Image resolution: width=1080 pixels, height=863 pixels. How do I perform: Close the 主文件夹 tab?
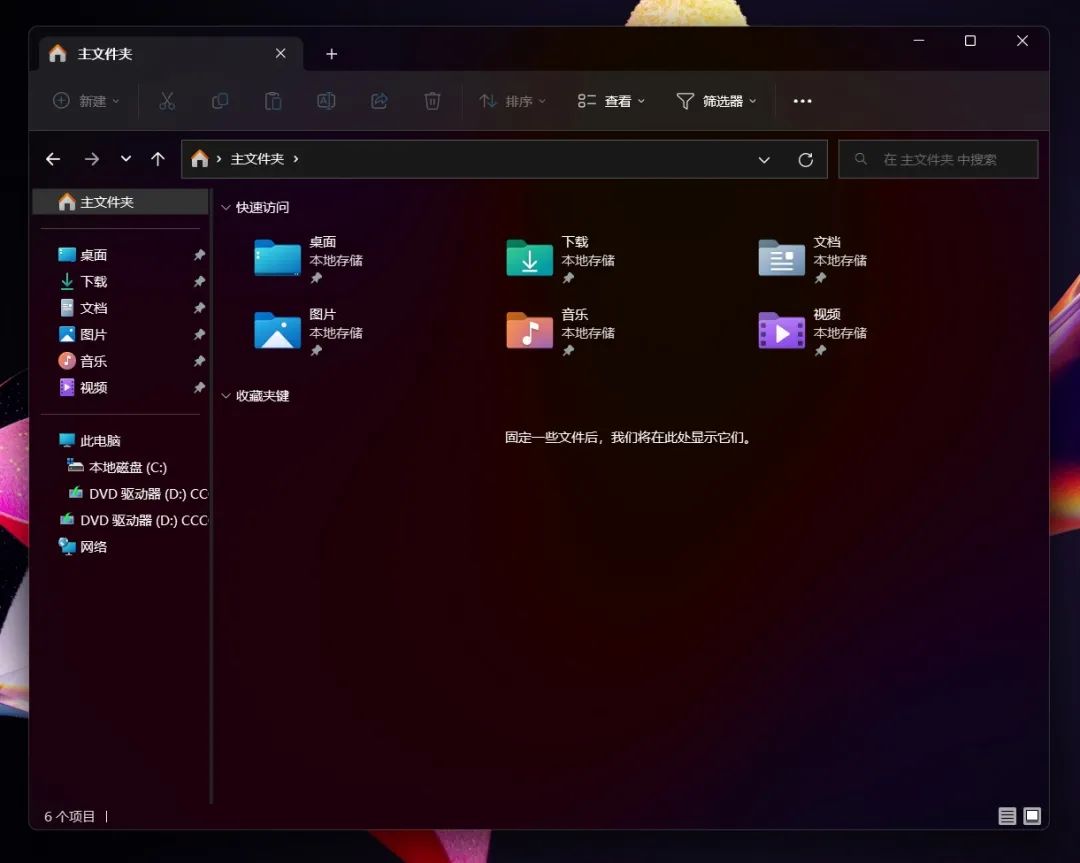(x=280, y=54)
